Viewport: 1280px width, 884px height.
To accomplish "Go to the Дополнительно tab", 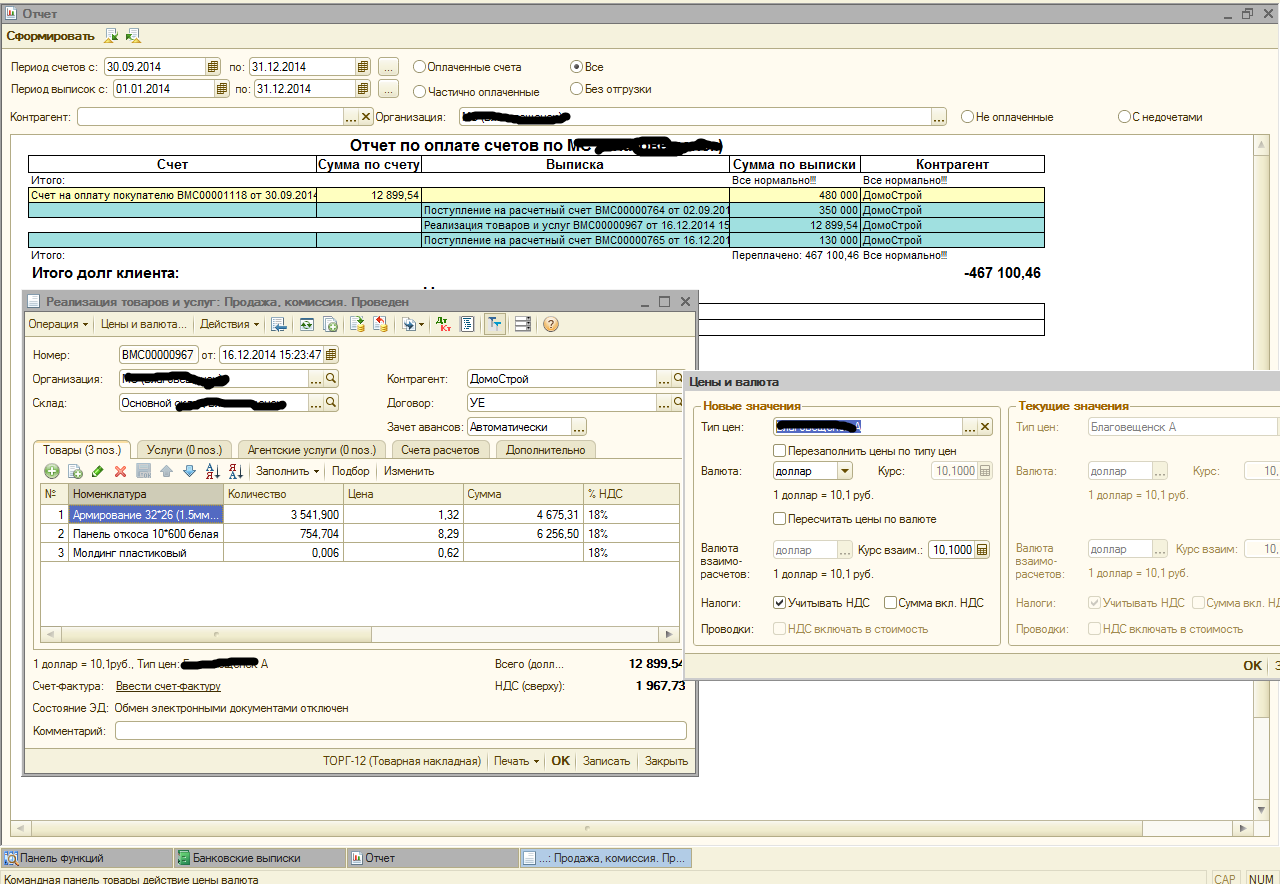I will pyautogui.click(x=546, y=450).
